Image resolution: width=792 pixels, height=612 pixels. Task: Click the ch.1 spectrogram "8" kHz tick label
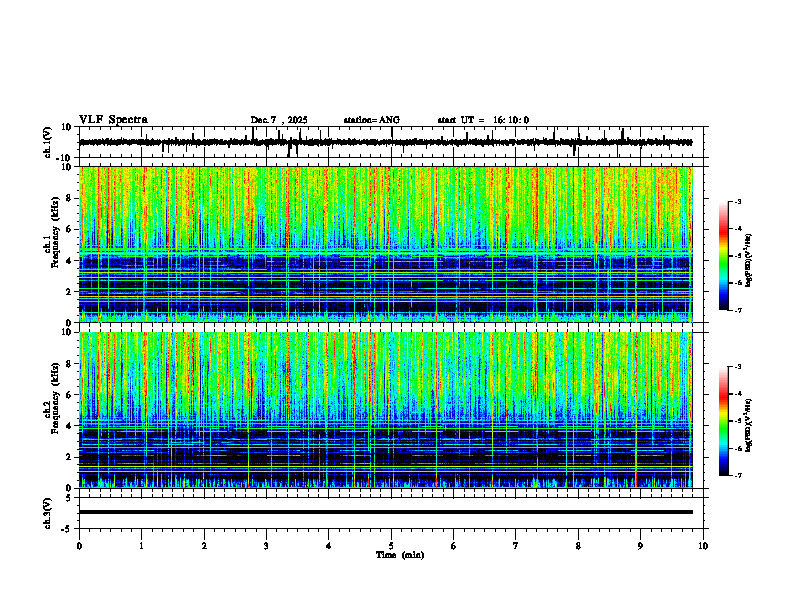(x=69, y=198)
